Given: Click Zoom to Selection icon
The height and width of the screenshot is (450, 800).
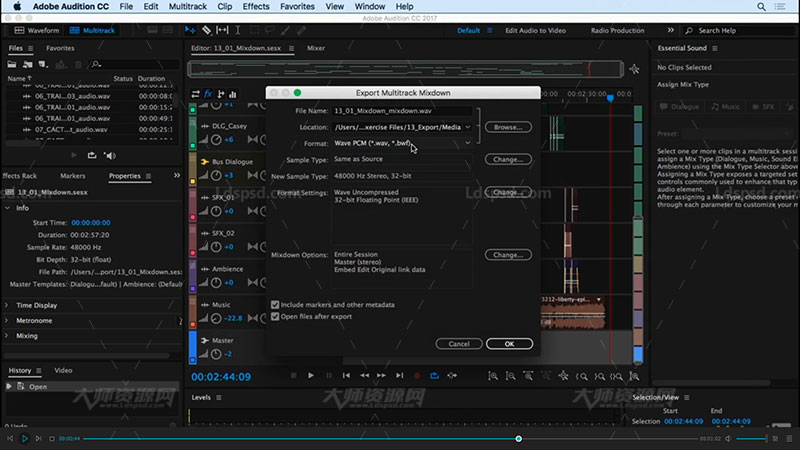Looking at the screenshot, I should [616, 376].
